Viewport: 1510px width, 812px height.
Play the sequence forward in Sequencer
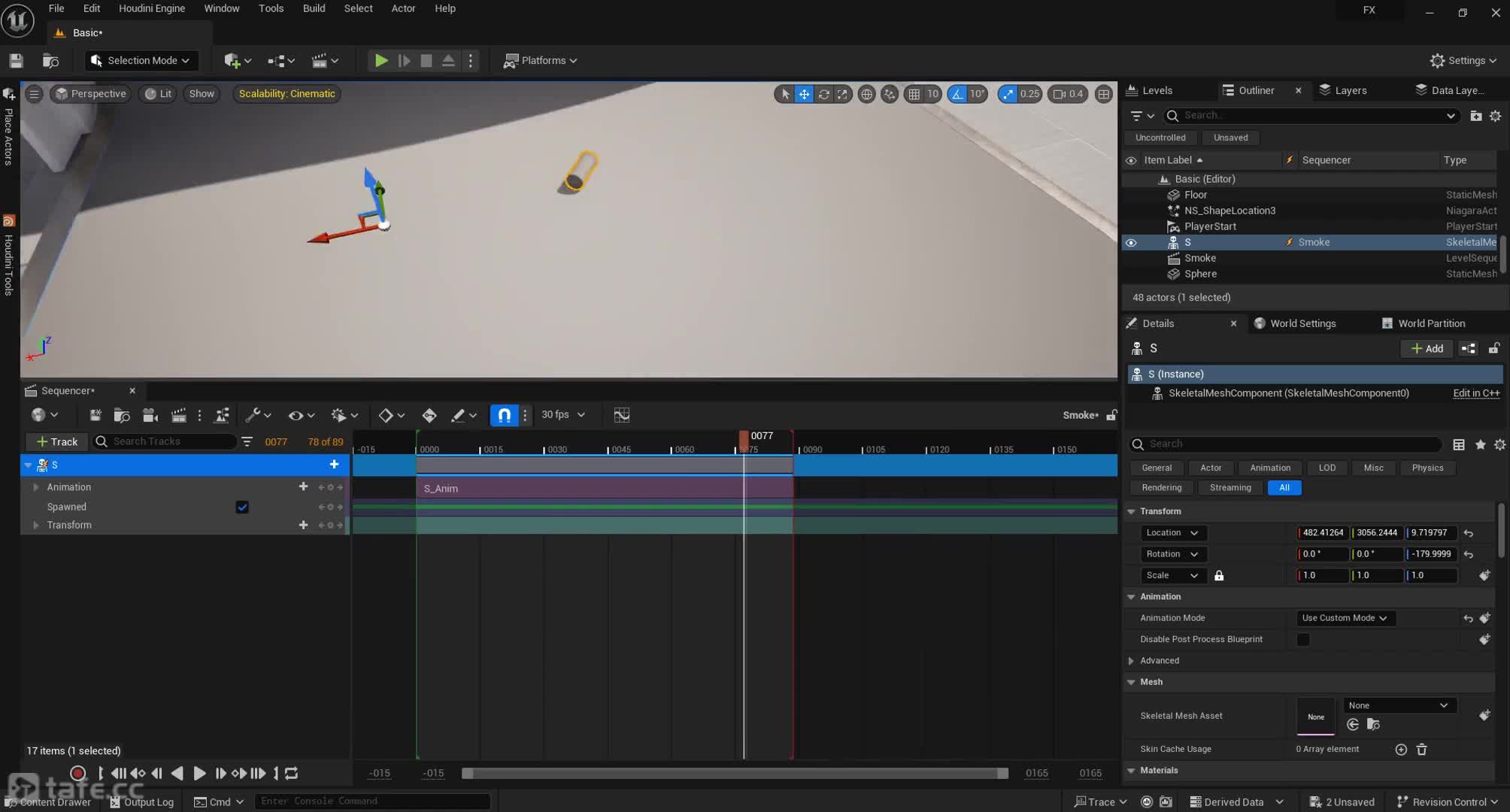coord(199,773)
